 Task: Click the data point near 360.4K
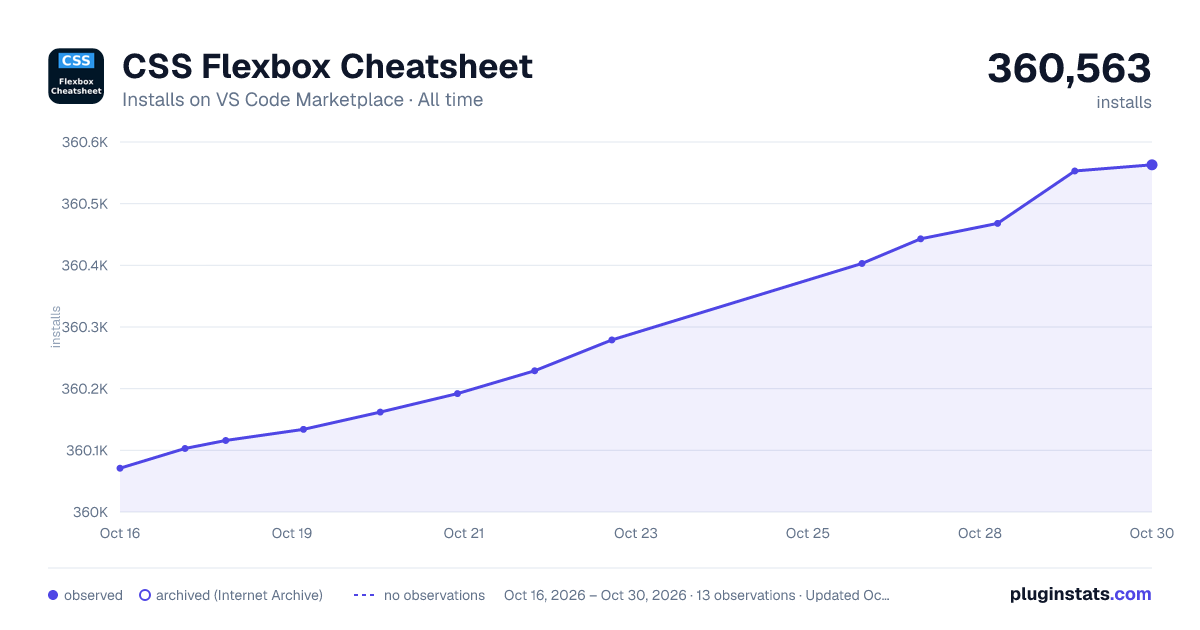point(862,263)
